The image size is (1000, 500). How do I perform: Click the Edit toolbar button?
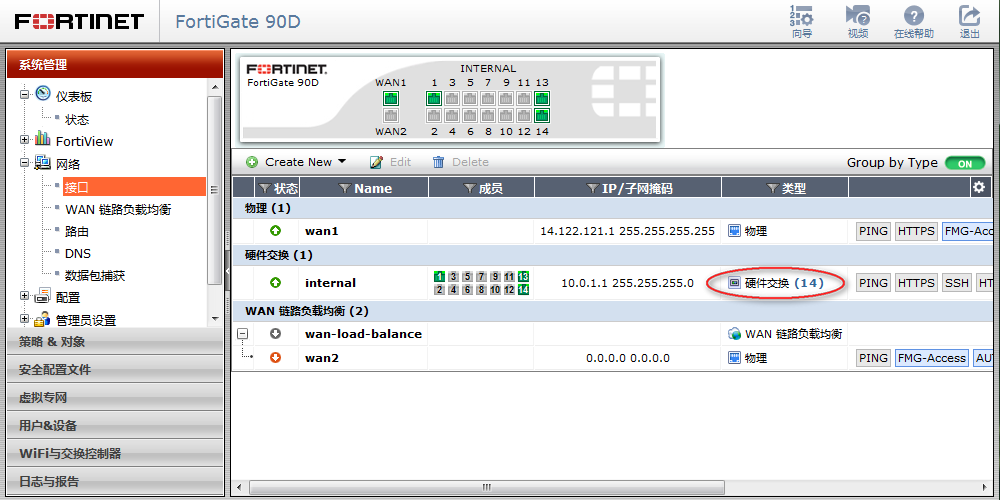(x=391, y=162)
